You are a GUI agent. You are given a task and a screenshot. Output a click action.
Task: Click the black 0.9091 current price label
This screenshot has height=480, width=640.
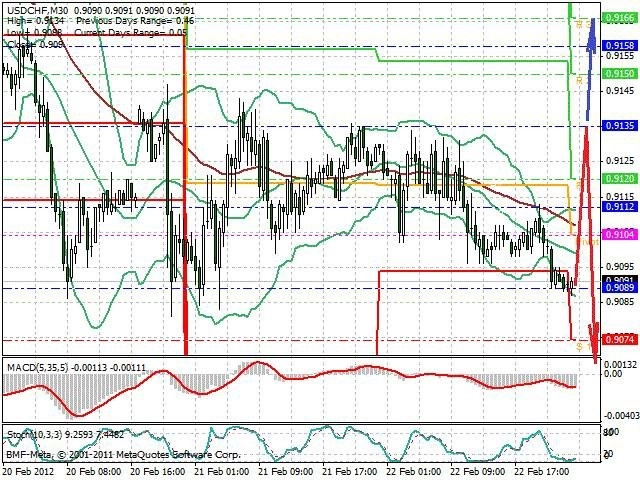click(620, 280)
